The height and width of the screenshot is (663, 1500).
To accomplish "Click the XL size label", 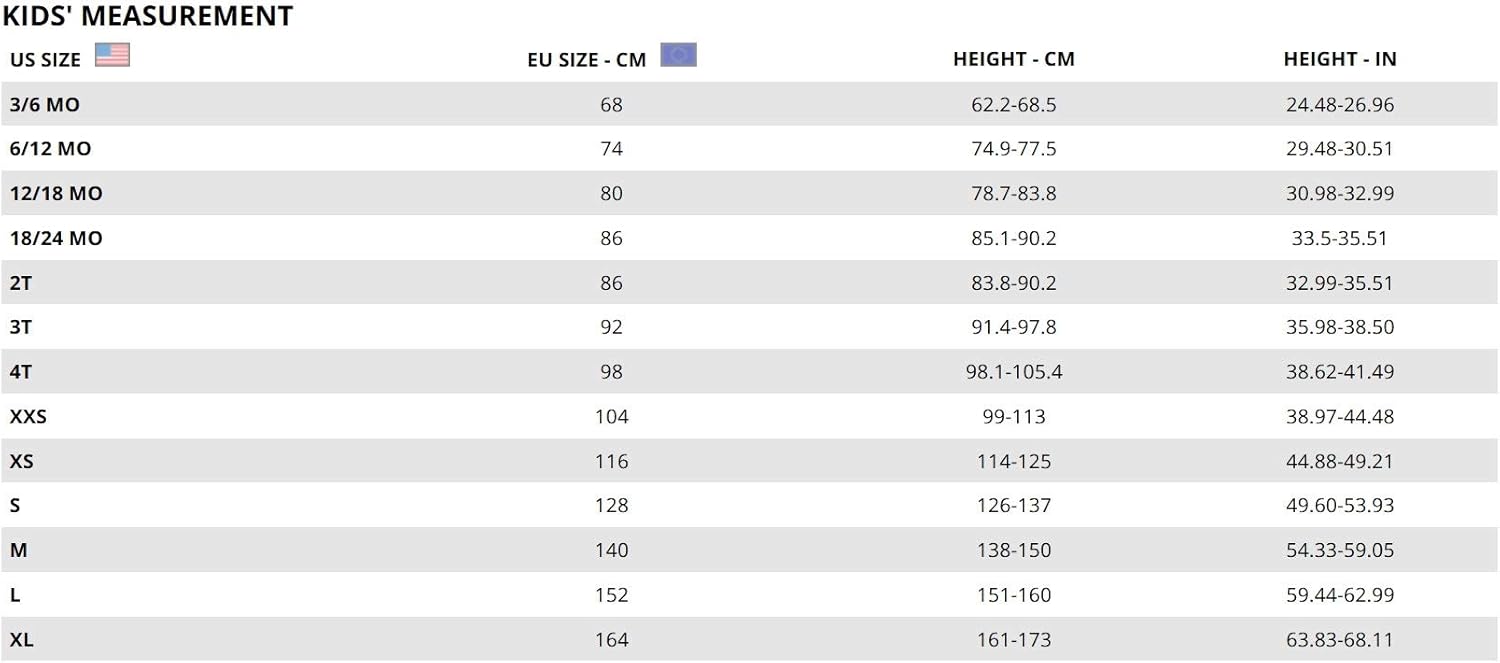I will click(x=21, y=639).
